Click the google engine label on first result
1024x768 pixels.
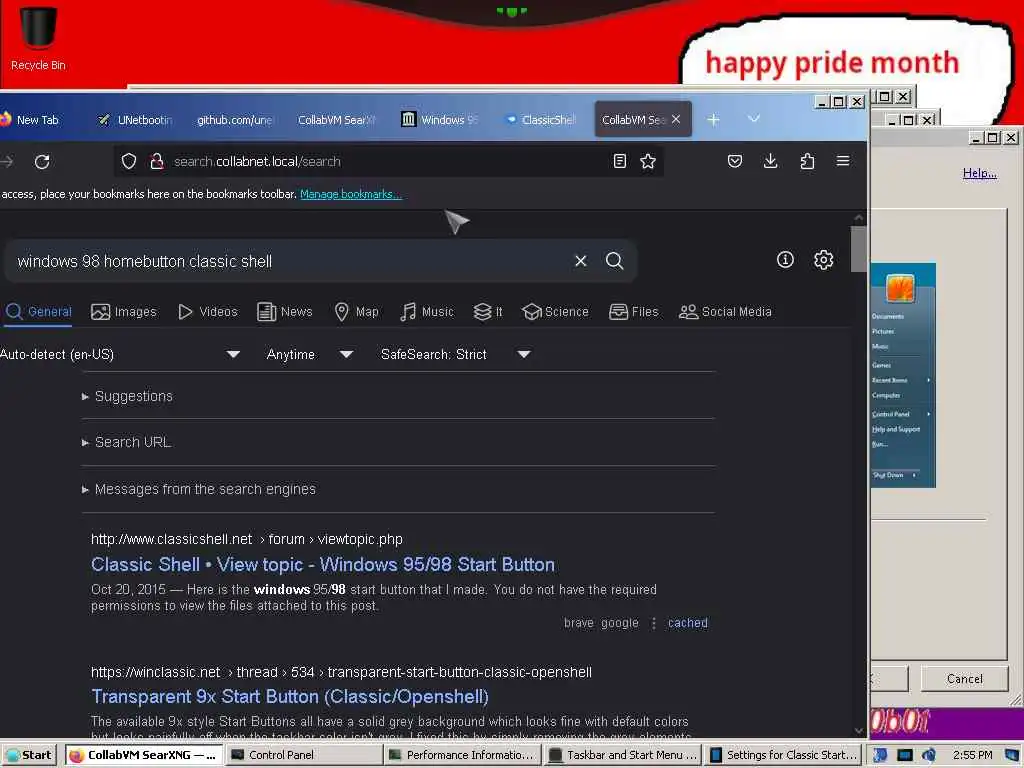pyautogui.click(x=620, y=623)
